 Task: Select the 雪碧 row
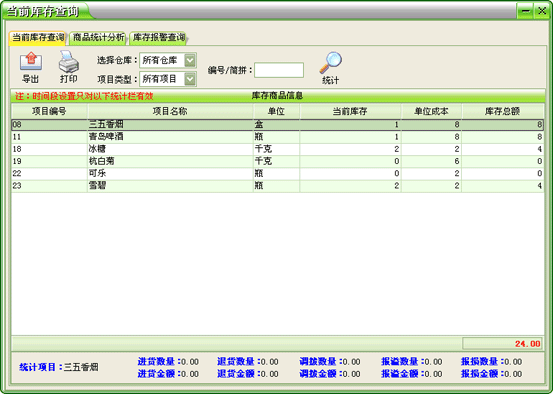pyautogui.click(x=277, y=186)
